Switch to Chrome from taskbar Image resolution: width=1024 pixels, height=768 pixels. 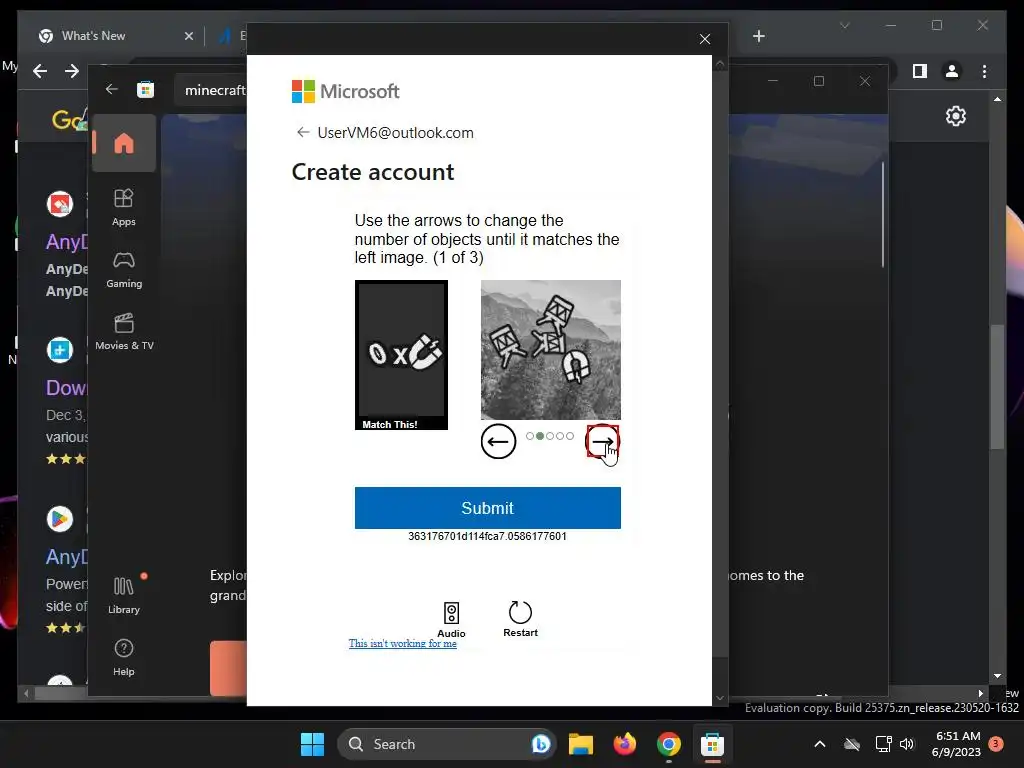pyautogui.click(x=668, y=744)
